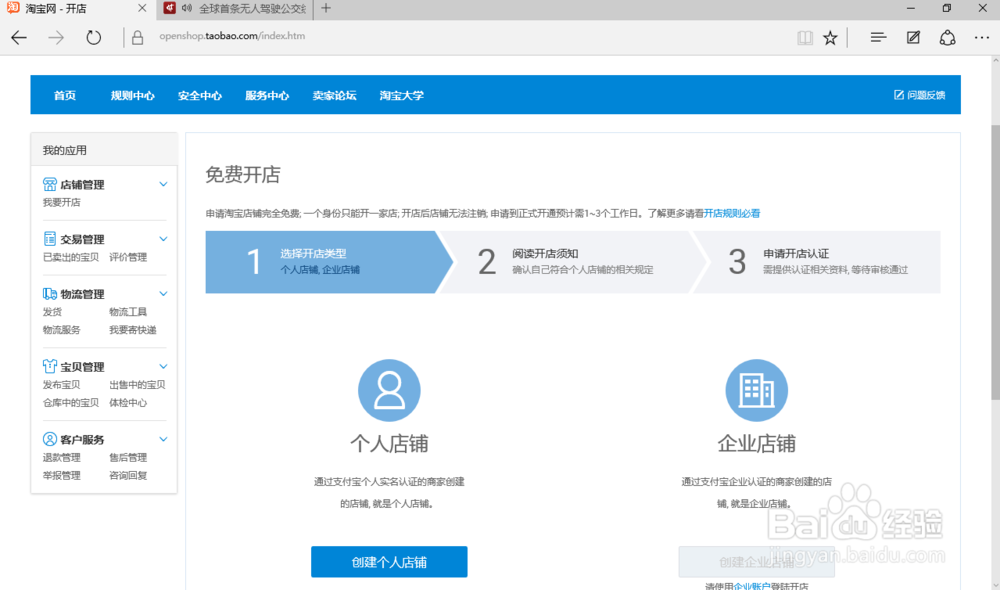
Task: Open 咨询回复 in sidebar
Action: 128,475
